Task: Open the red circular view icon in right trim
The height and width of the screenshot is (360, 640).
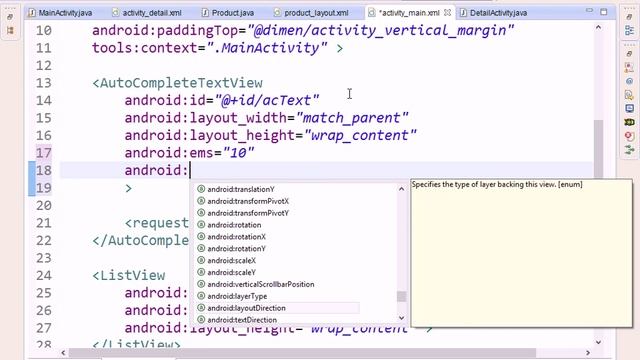Action: point(629,136)
